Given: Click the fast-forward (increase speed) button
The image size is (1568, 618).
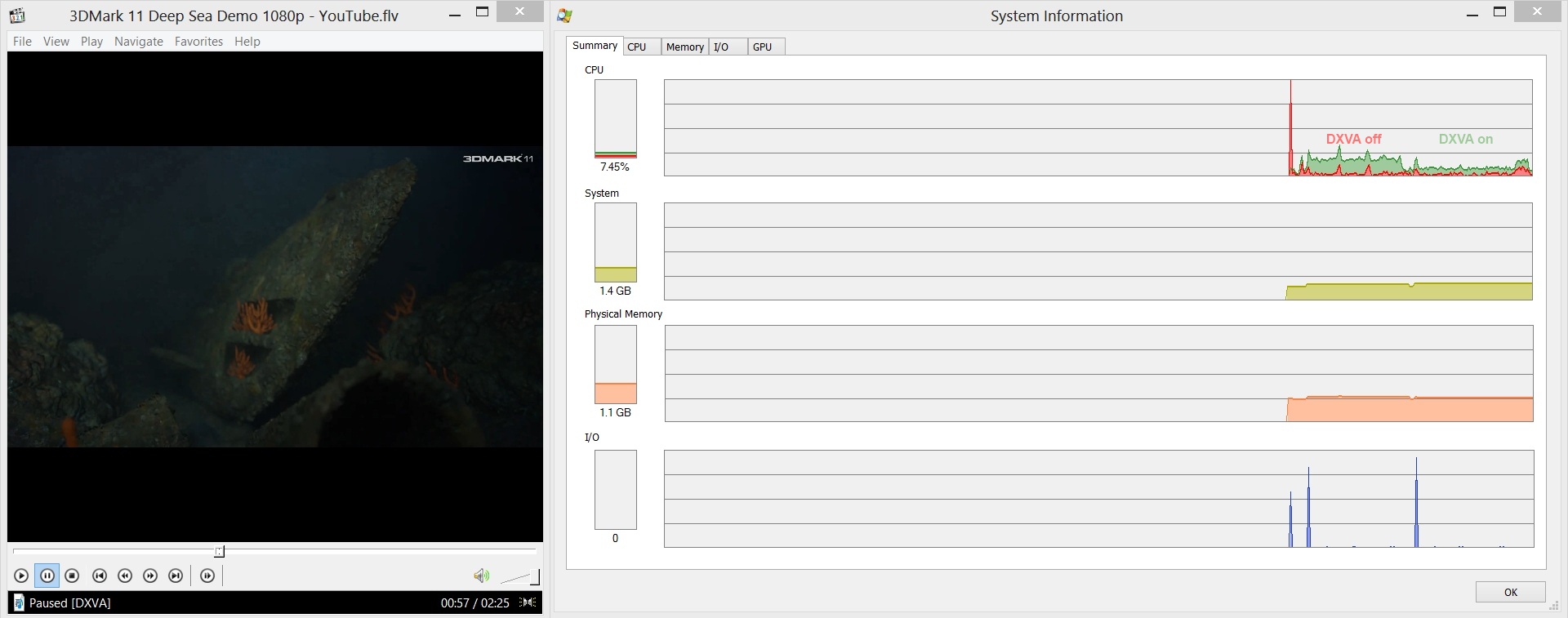Looking at the screenshot, I should [x=150, y=576].
